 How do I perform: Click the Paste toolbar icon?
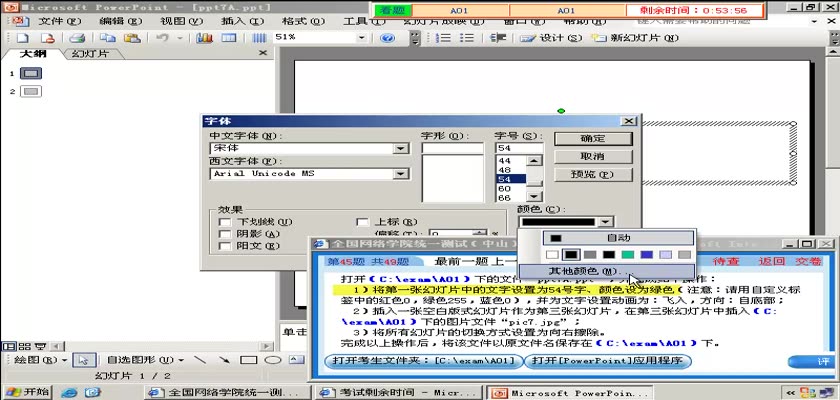tap(132, 38)
